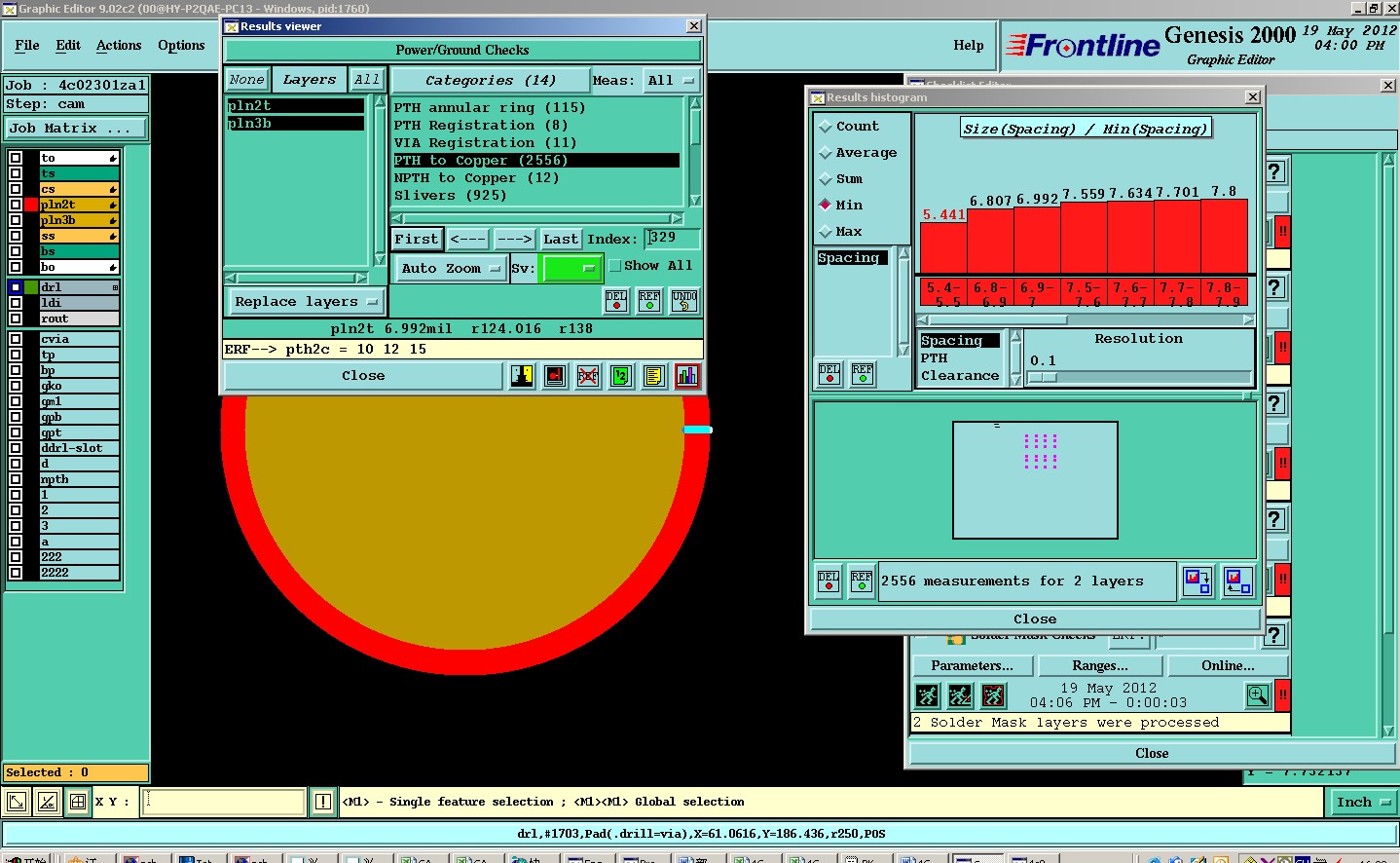Select Min radio option

tap(826, 205)
